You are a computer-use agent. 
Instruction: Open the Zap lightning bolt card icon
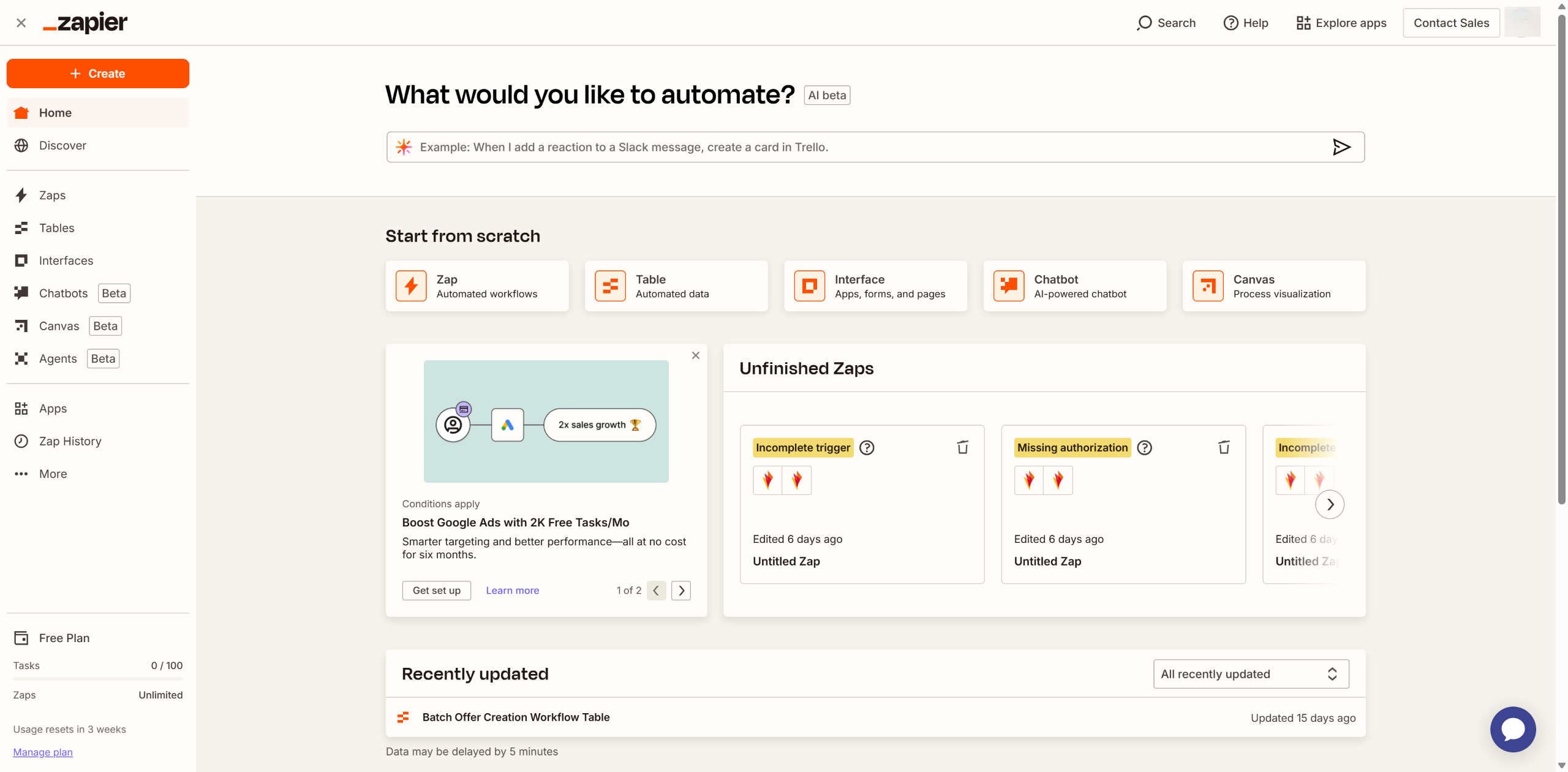411,286
